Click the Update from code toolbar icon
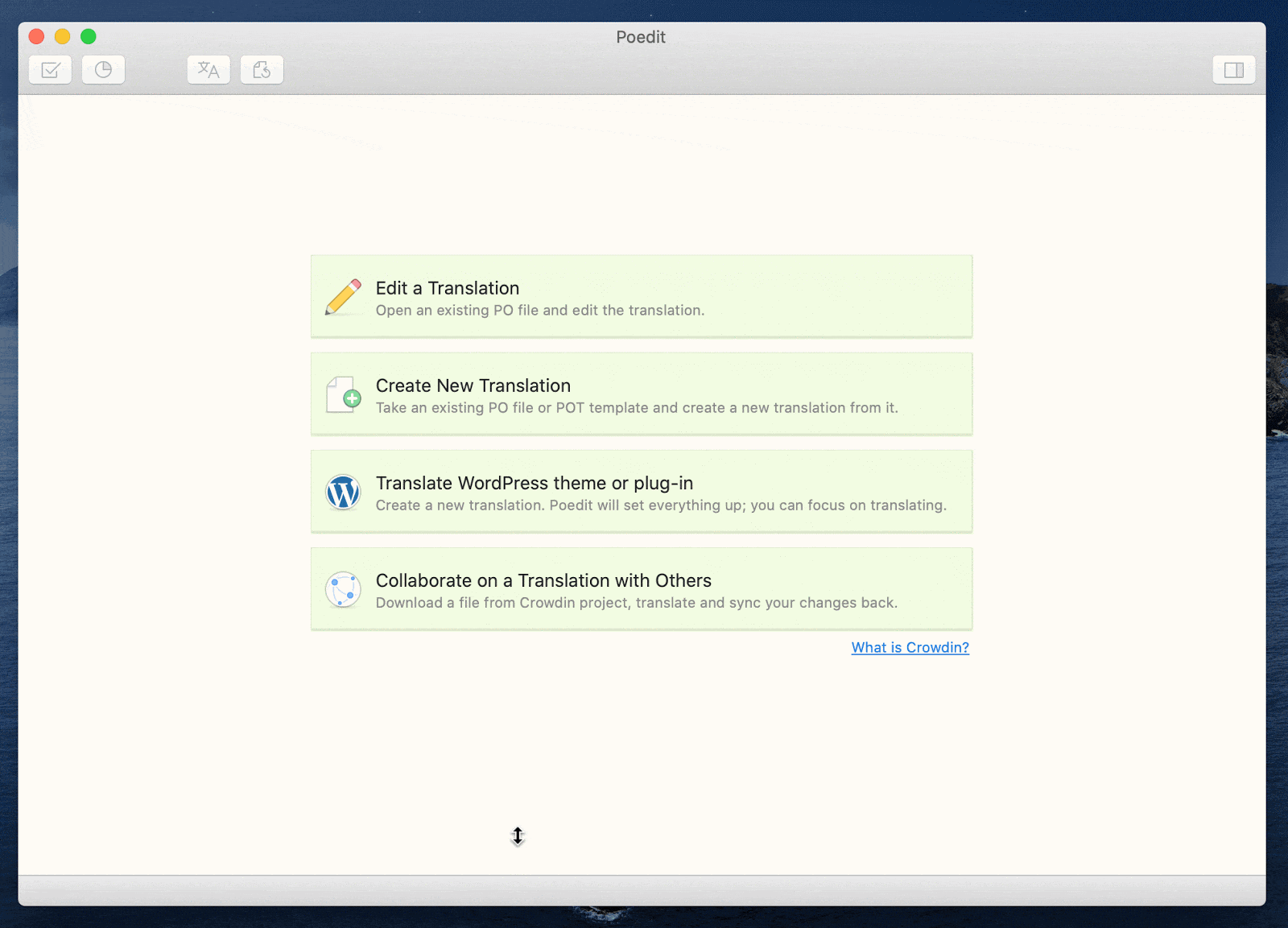Screen dimensions: 1288x928 pyautogui.click(x=262, y=70)
